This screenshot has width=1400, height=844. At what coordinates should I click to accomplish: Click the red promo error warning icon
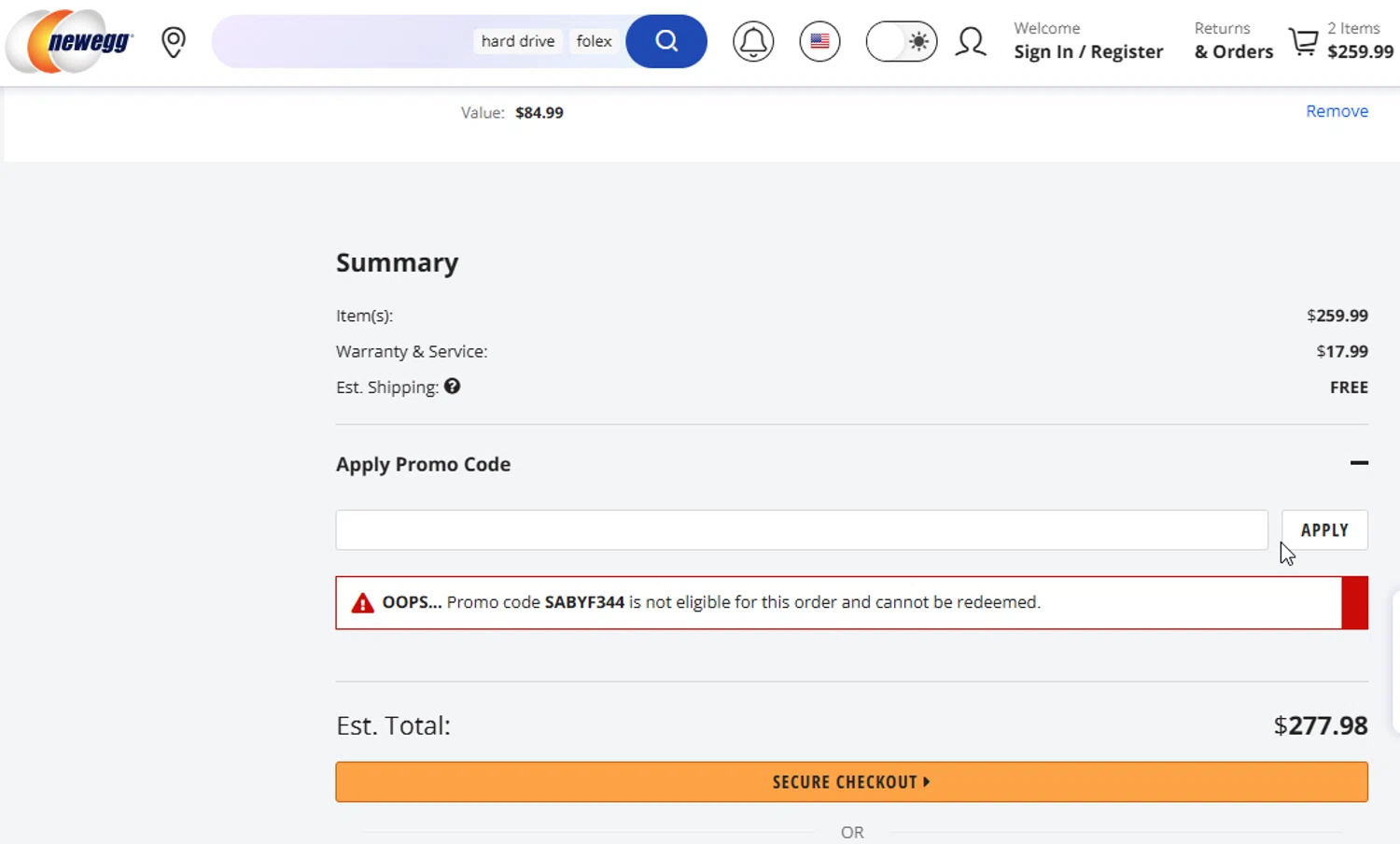(362, 603)
